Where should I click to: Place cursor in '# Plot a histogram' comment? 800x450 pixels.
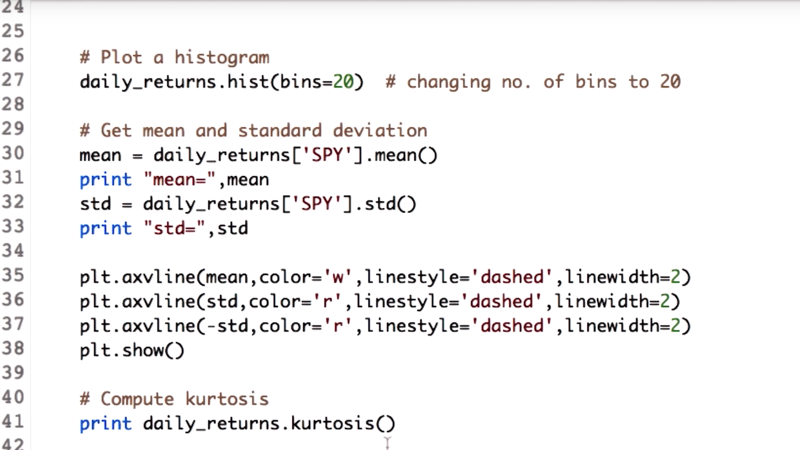pos(174,57)
